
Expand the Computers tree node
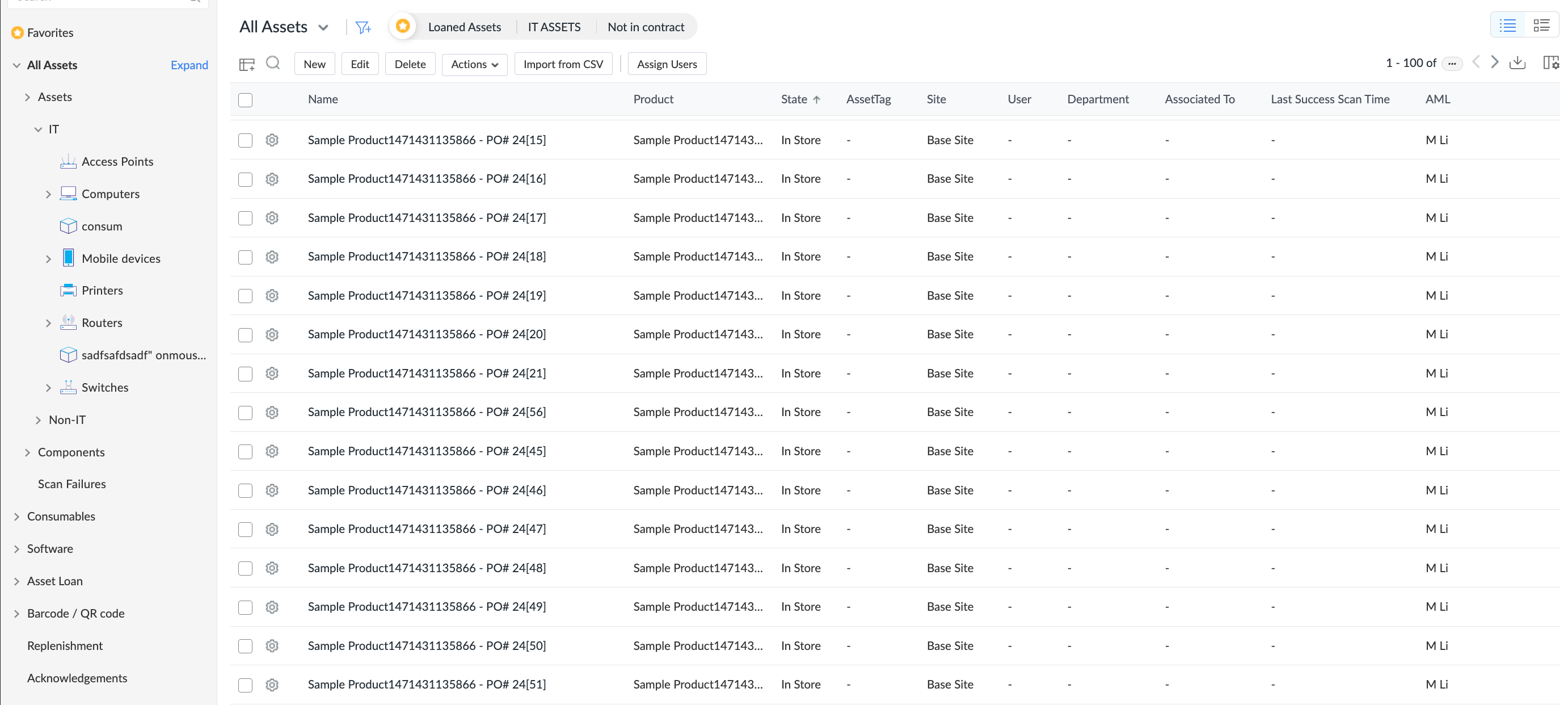[49, 194]
